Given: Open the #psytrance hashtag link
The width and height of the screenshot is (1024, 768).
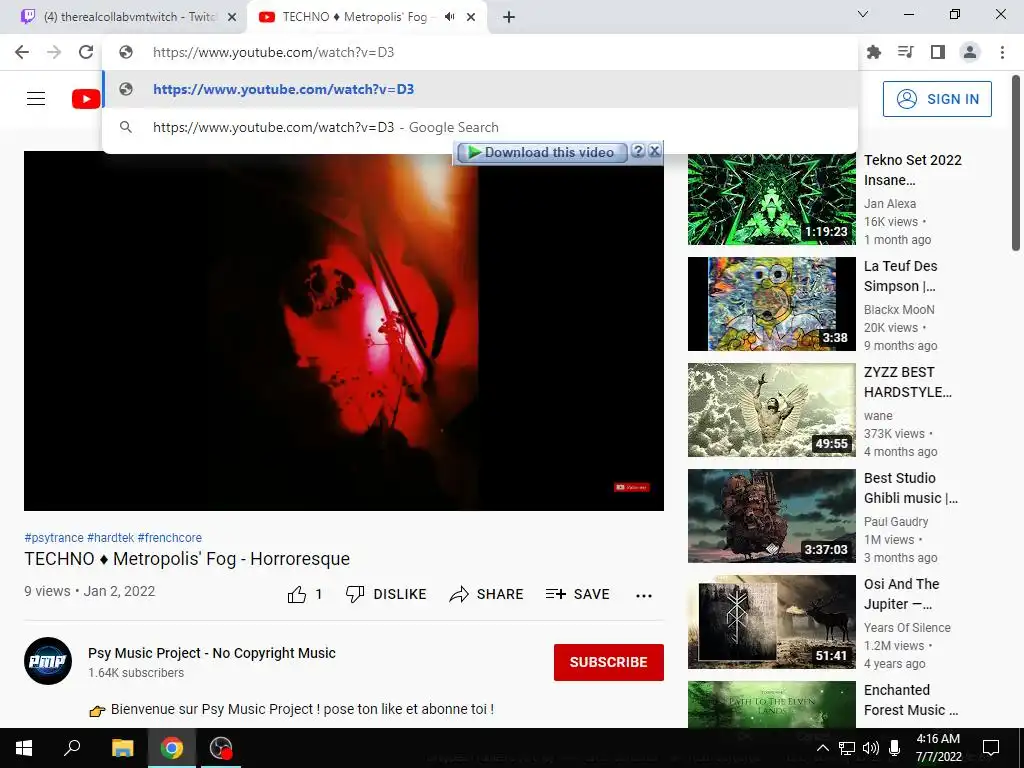Looking at the screenshot, I should coord(54,537).
